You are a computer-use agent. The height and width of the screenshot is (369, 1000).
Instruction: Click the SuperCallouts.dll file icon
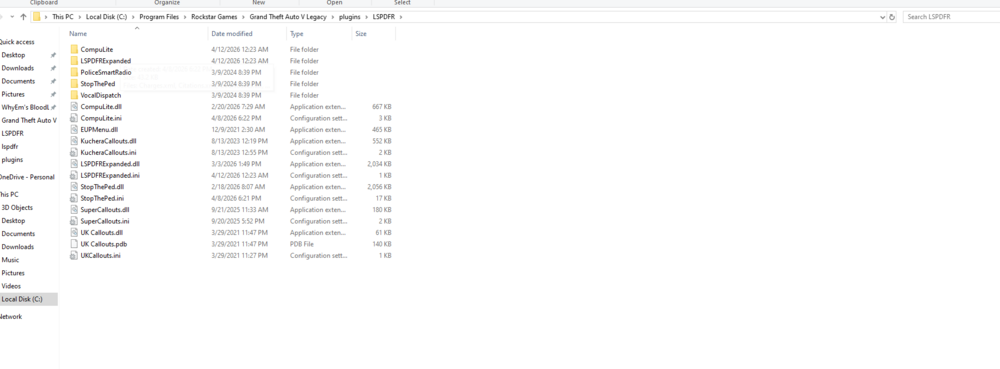pos(74,210)
